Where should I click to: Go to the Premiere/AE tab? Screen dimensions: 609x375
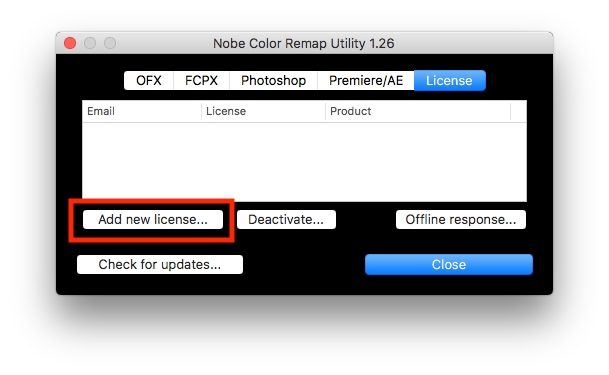(366, 80)
